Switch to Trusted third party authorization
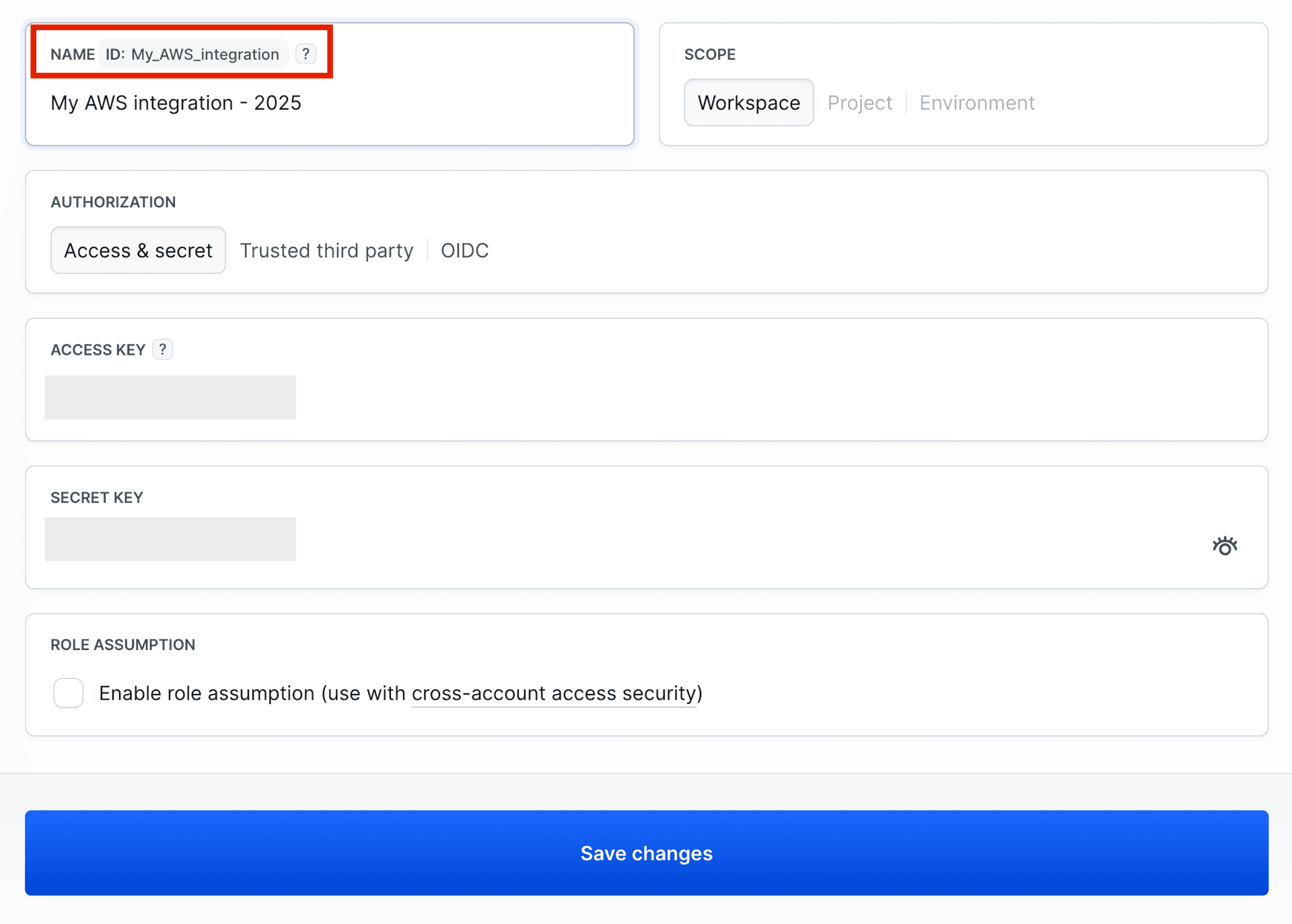This screenshot has width=1292, height=924. (327, 250)
